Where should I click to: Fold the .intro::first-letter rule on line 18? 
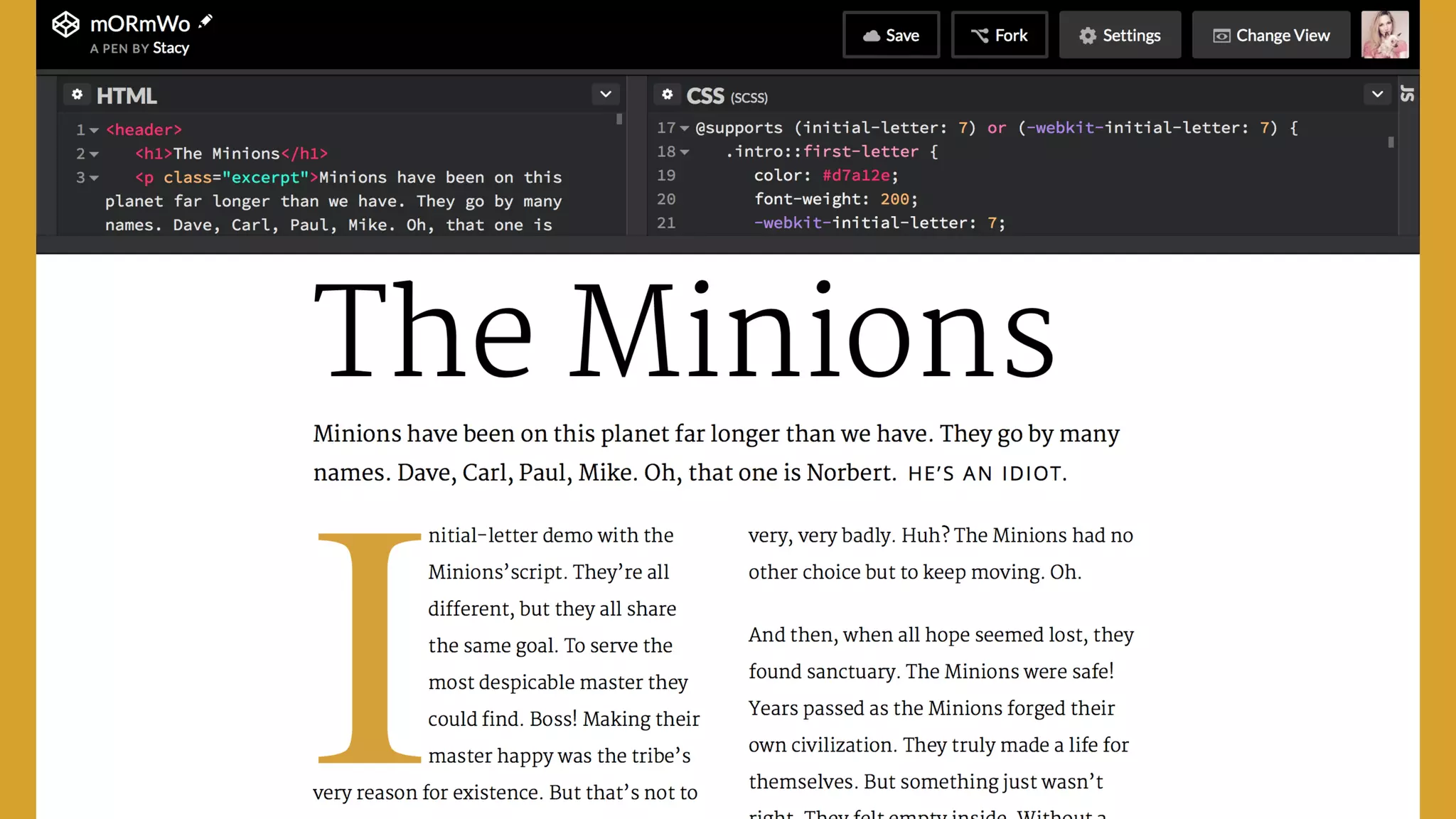685,152
